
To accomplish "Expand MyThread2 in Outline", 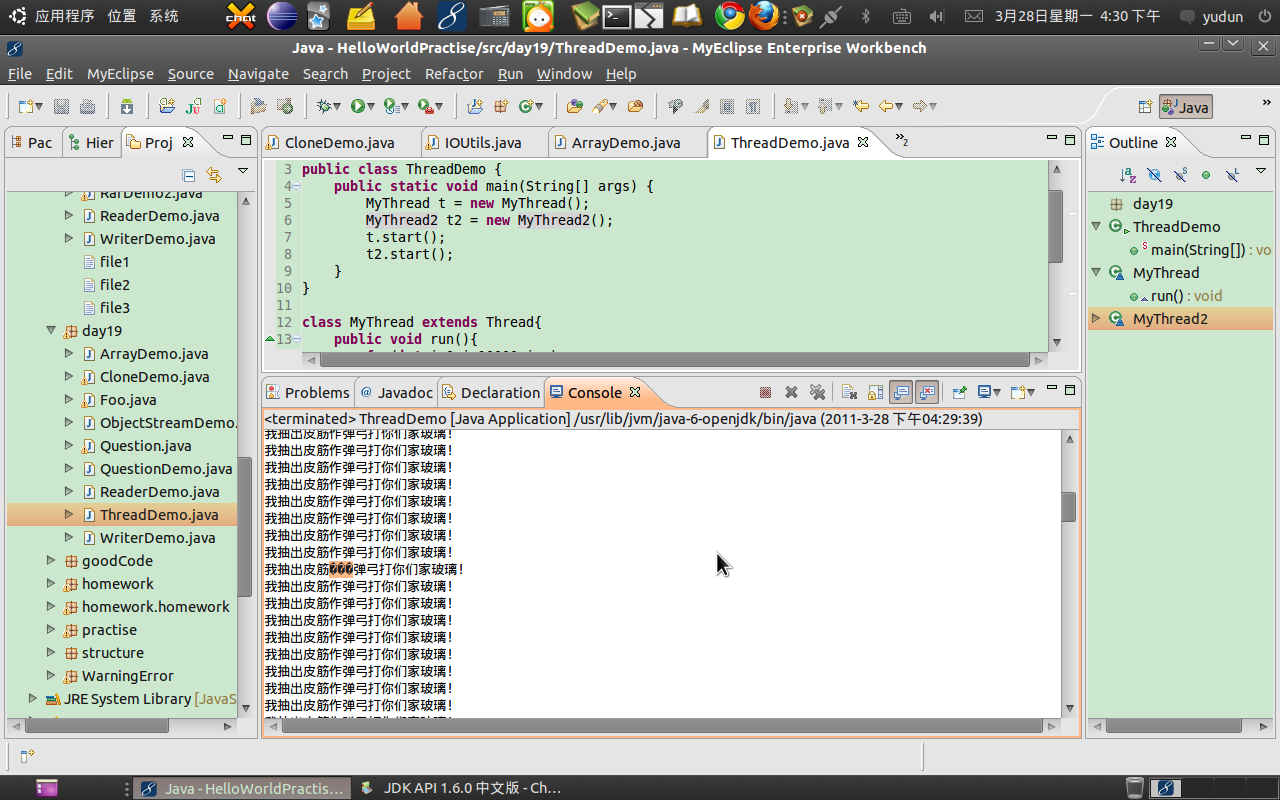I will click(1096, 319).
